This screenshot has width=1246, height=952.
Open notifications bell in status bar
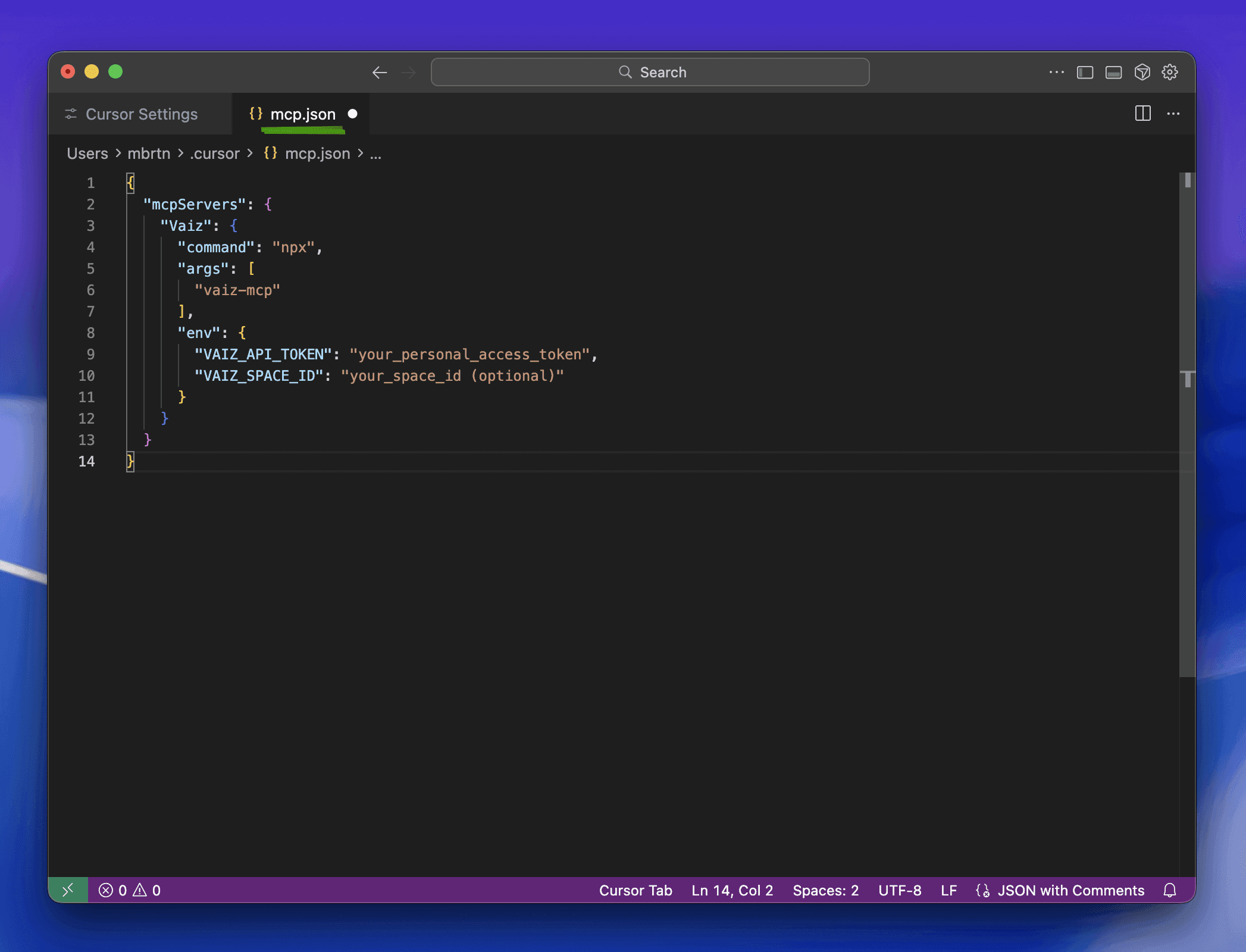1169,890
